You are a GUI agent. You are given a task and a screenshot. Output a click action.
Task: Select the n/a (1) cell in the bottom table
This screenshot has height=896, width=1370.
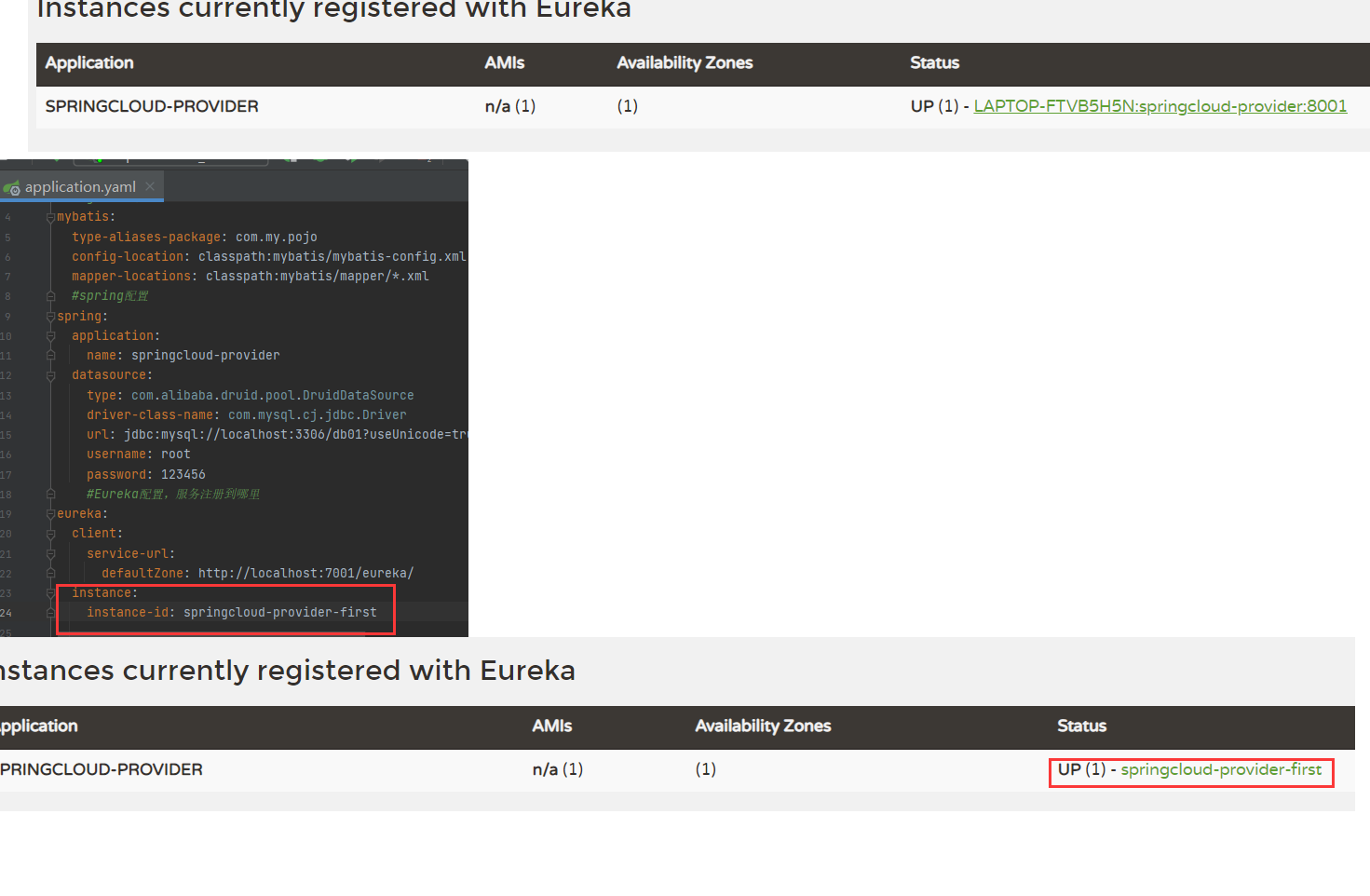tap(557, 769)
